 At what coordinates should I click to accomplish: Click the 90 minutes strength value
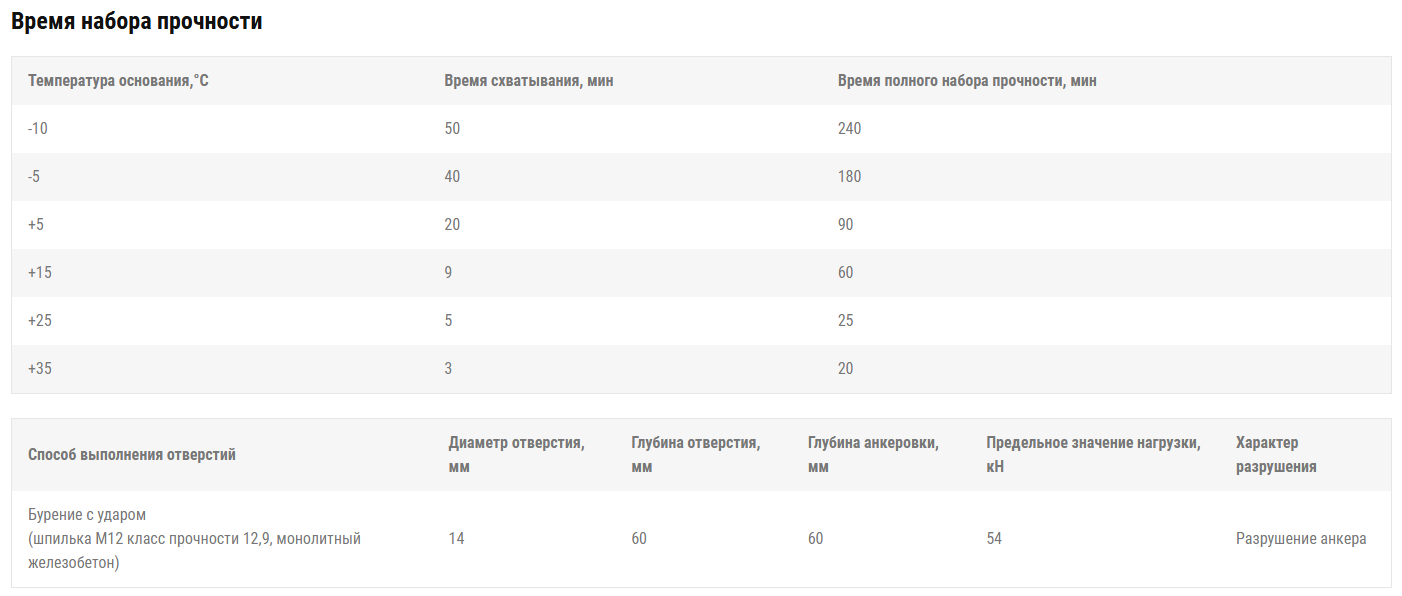(x=846, y=225)
